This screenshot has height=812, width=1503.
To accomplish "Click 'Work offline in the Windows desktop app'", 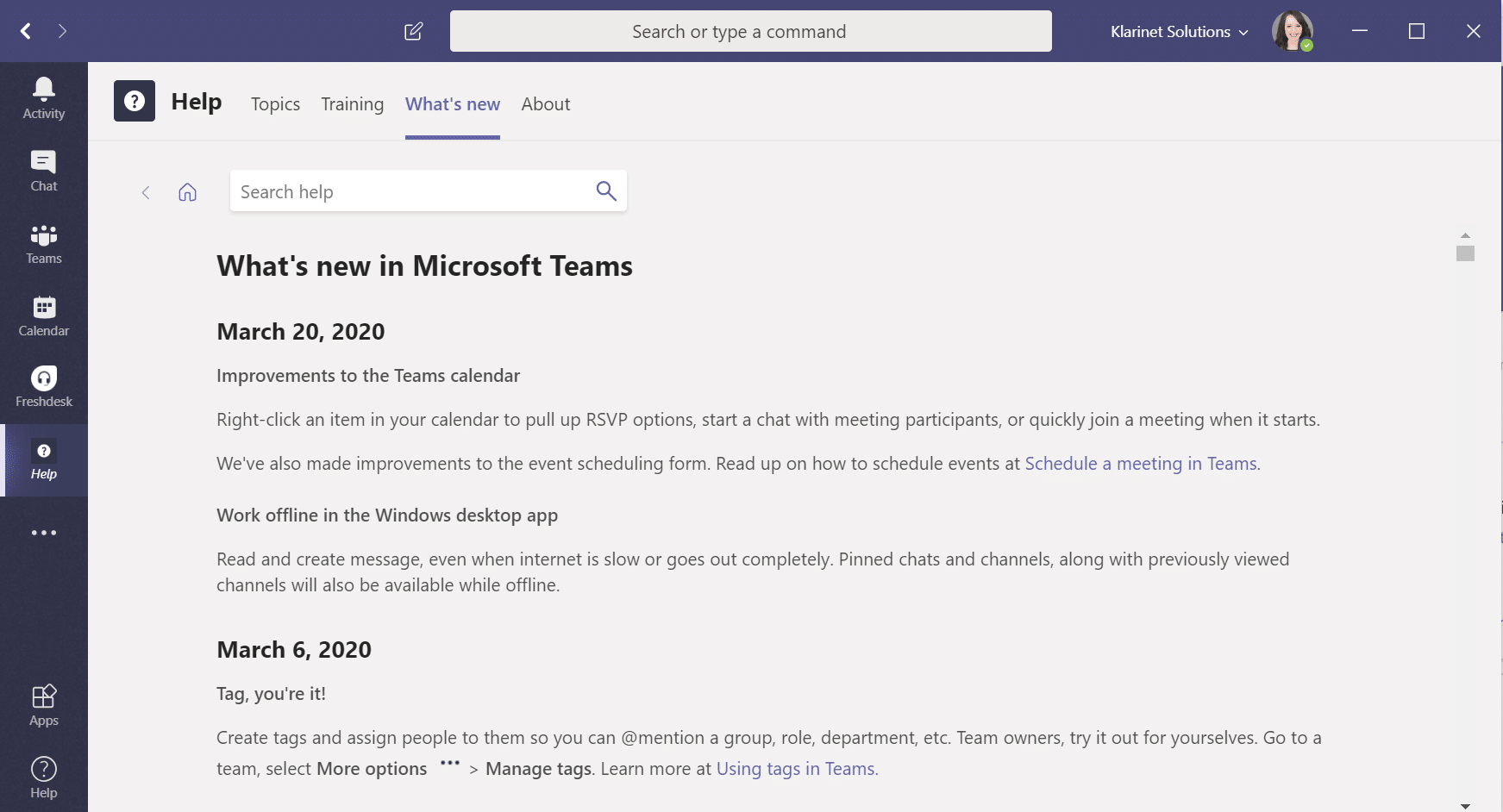I will tap(387, 515).
